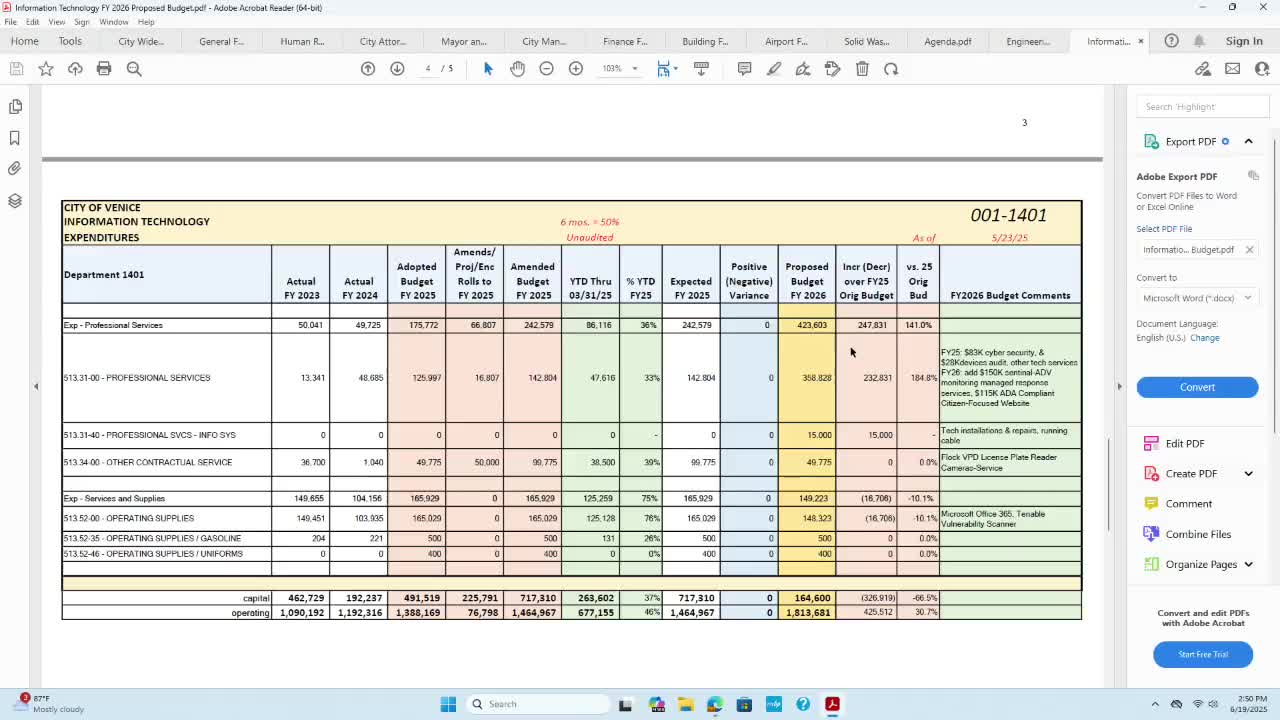Click the Search 'Highlight' tools field

tap(1202, 106)
